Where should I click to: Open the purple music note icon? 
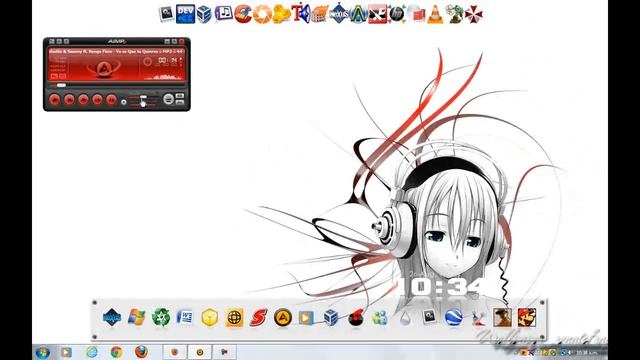[224, 14]
